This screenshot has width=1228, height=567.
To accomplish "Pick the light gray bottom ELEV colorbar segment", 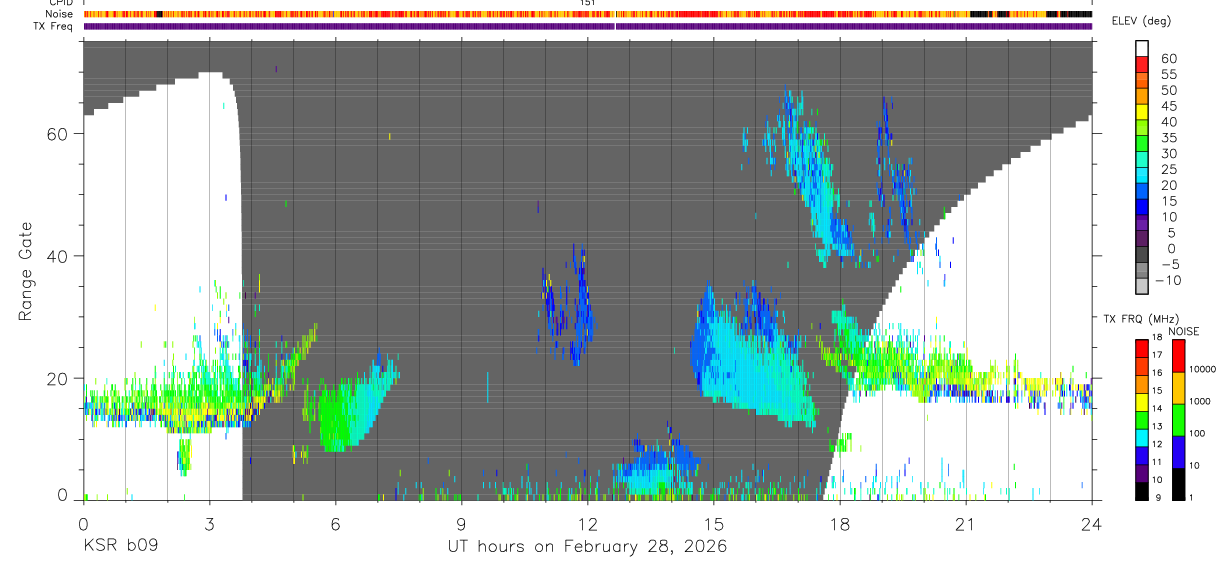I will pyautogui.click(x=1143, y=285).
